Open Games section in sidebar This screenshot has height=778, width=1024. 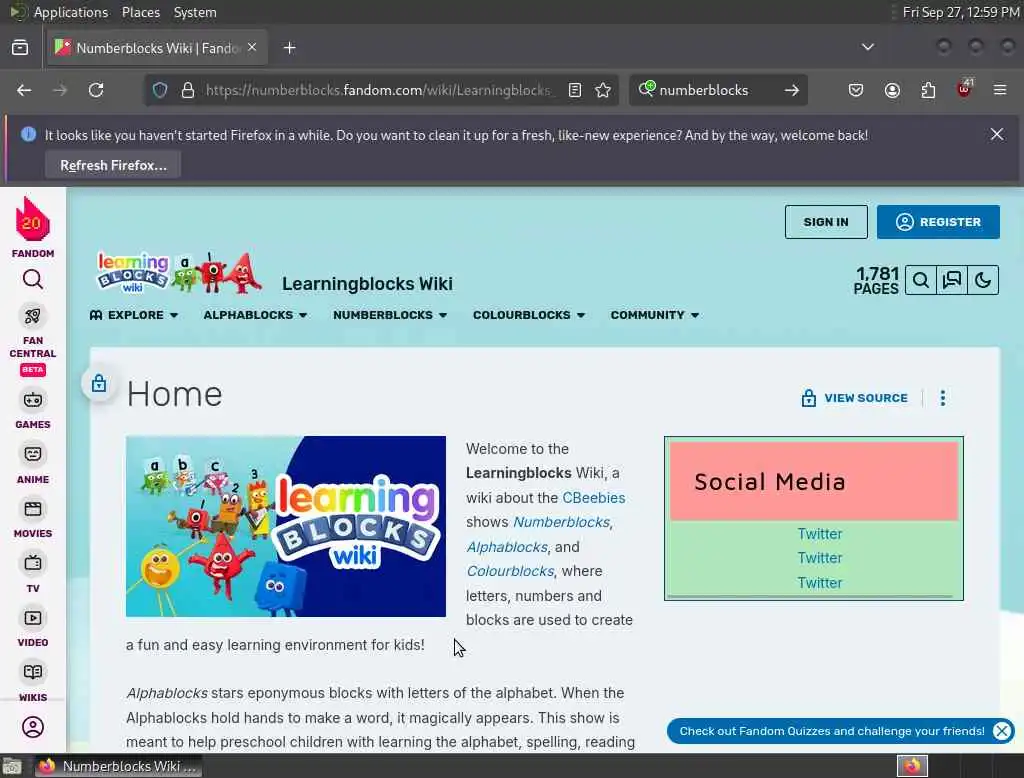[33, 410]
